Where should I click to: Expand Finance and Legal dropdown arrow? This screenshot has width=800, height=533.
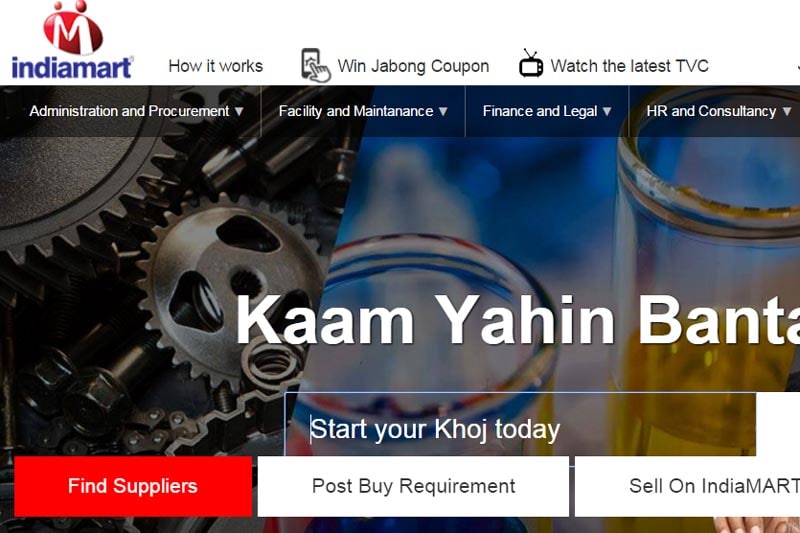607,111
